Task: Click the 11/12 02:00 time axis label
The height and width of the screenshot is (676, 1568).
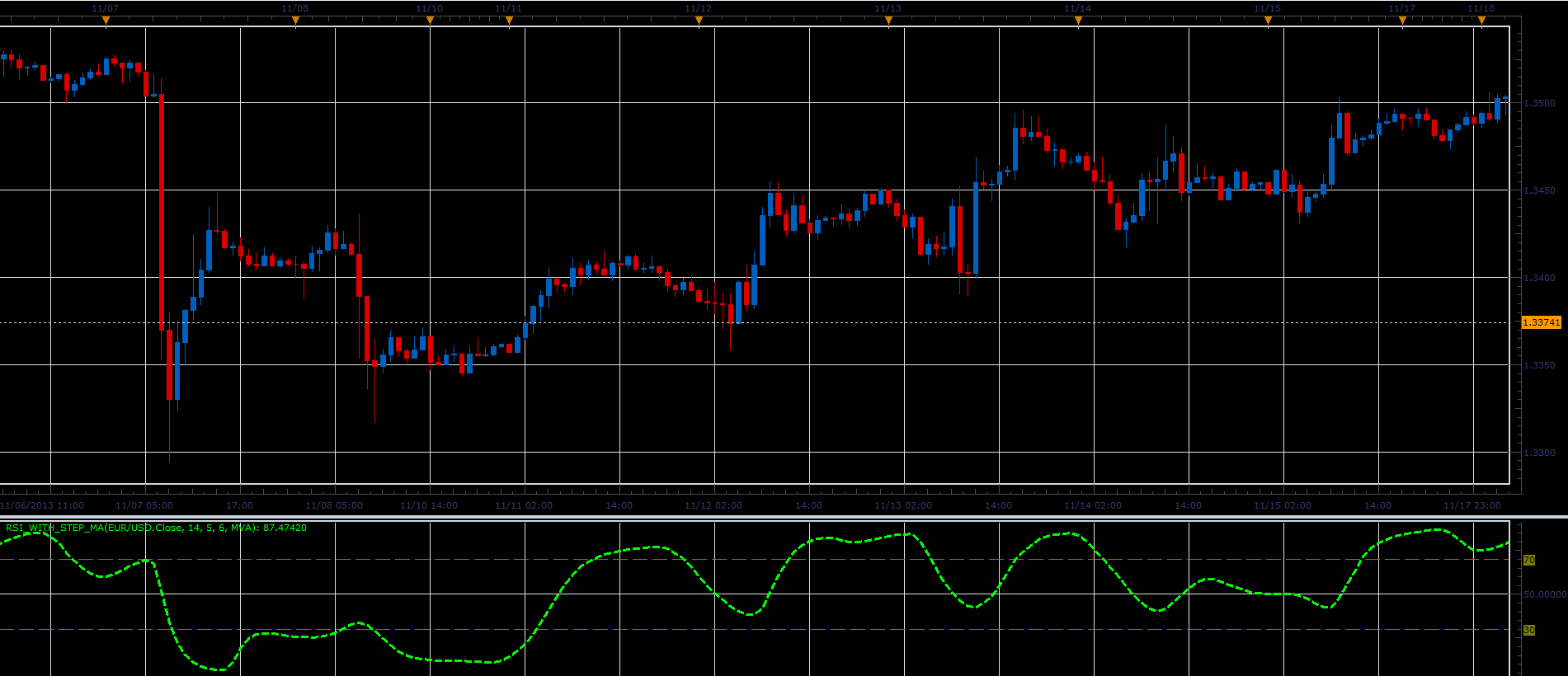Action: pyautogui.click(x=713, y=505)
